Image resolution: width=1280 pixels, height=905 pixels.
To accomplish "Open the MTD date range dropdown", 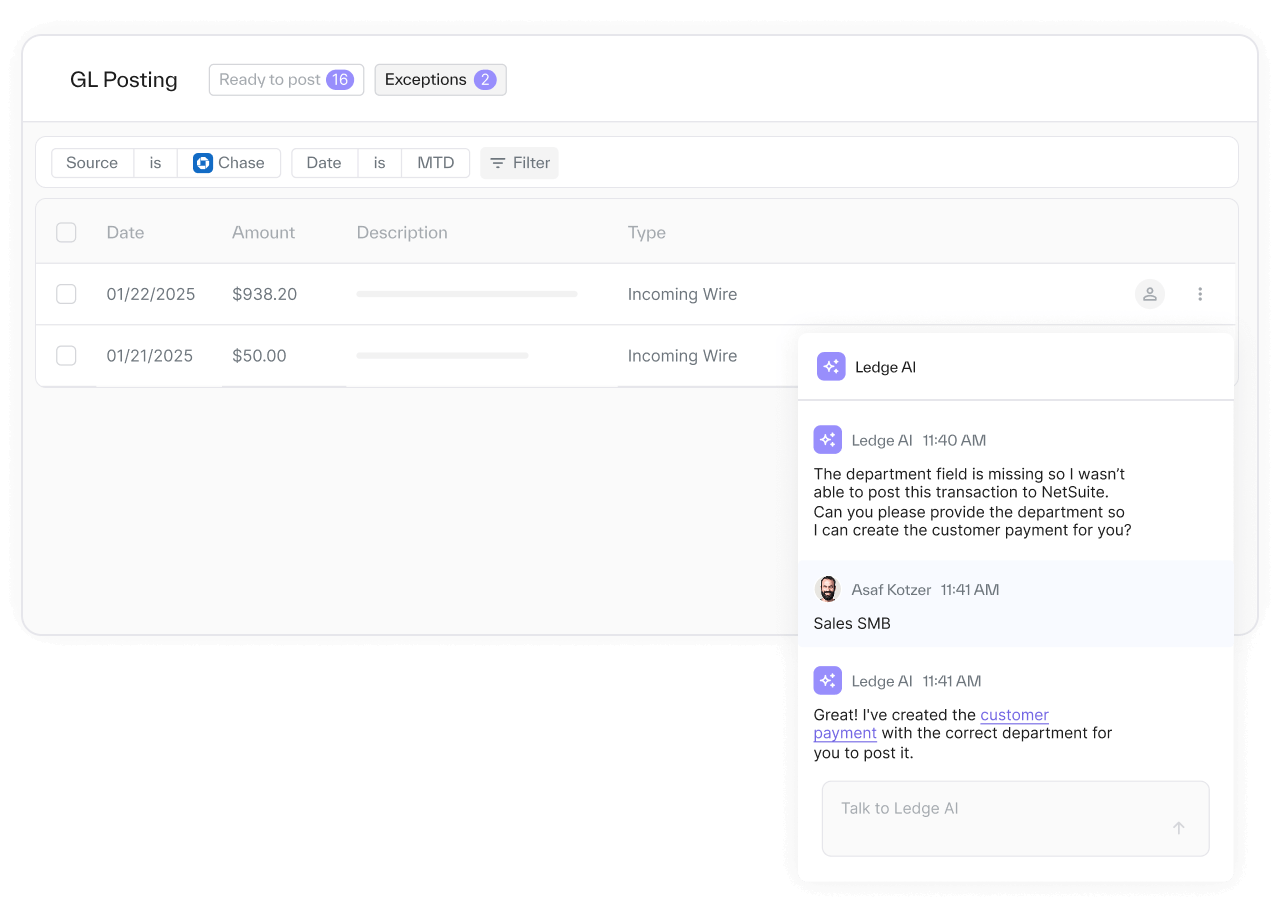I will [x=435, y=163].
